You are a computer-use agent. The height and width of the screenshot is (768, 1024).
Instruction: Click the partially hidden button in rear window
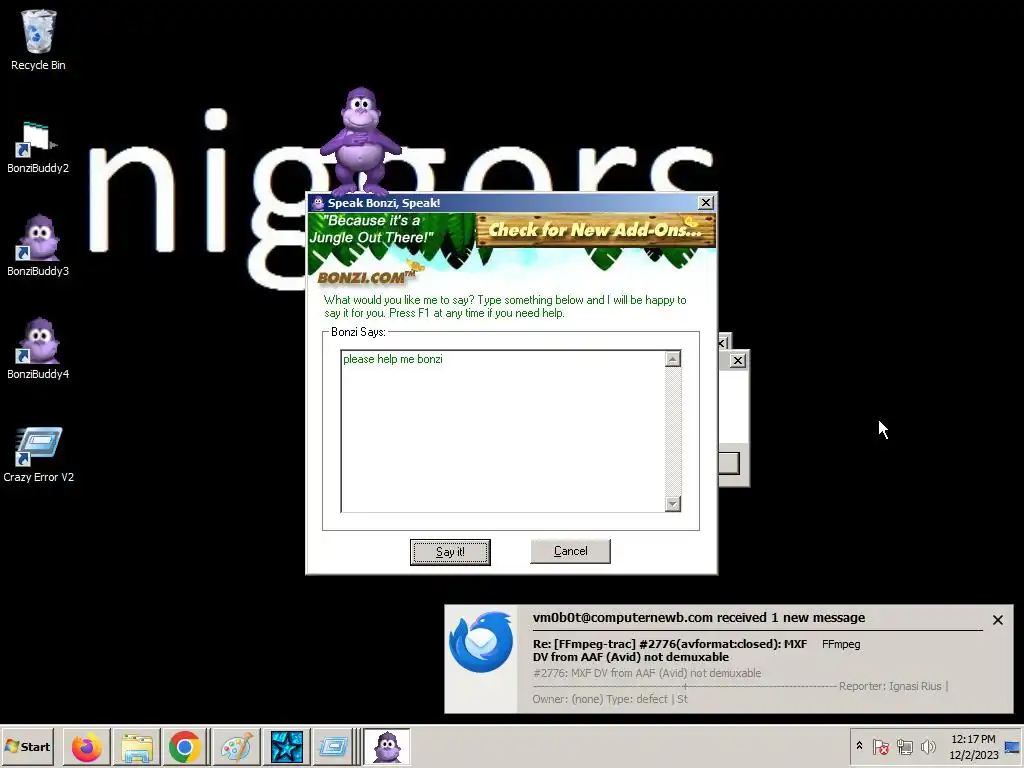point(729,463)
